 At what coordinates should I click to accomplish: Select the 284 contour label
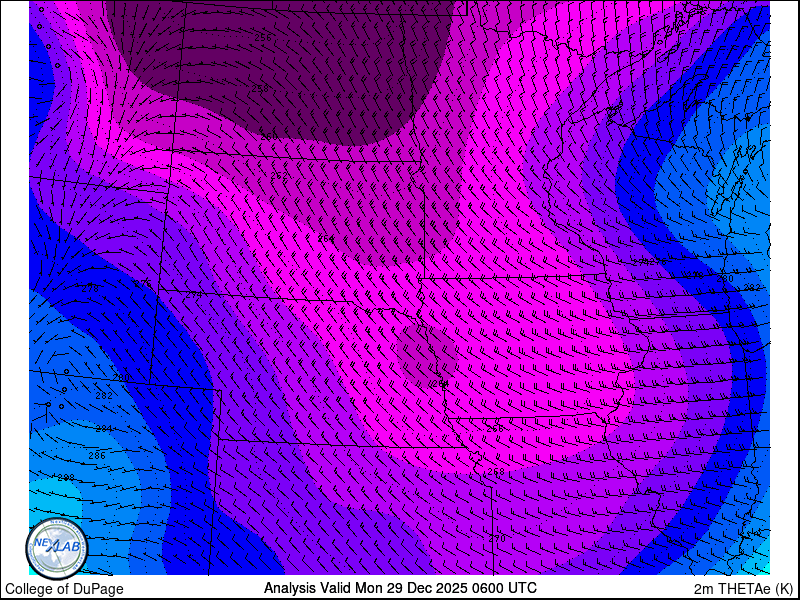(x=104, y=429)
